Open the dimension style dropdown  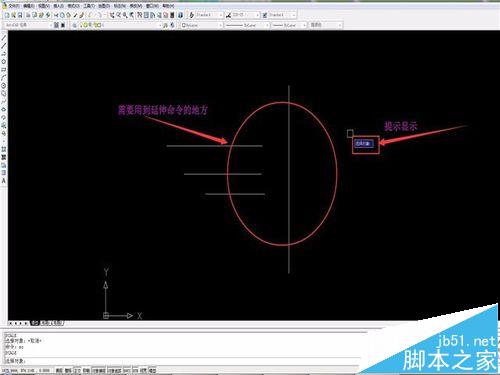pos(245,15)
